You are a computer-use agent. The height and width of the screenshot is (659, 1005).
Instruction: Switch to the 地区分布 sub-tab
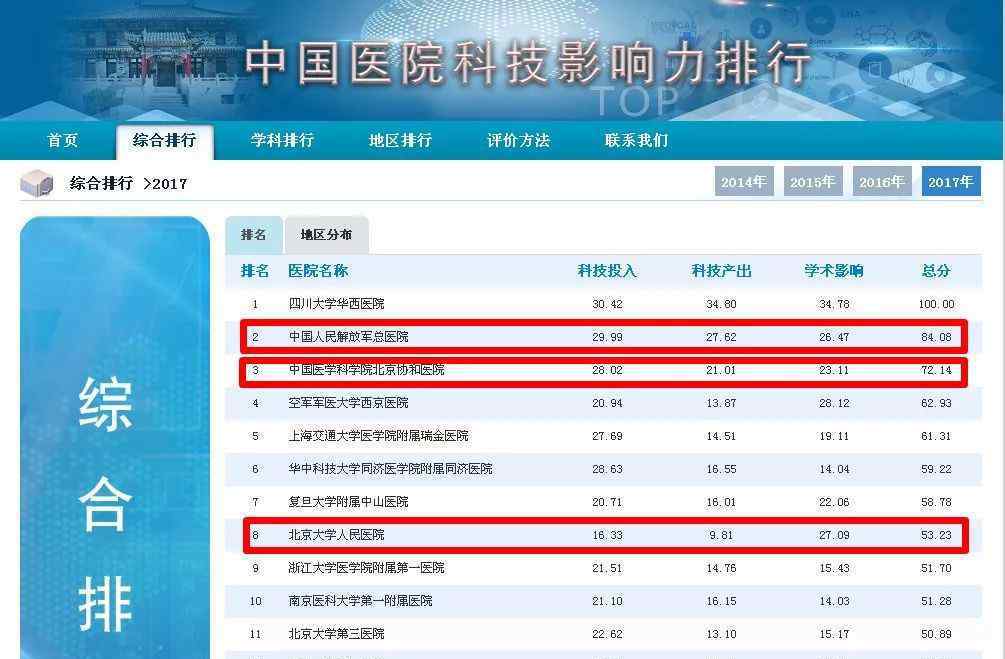click(x=327, y=235)
